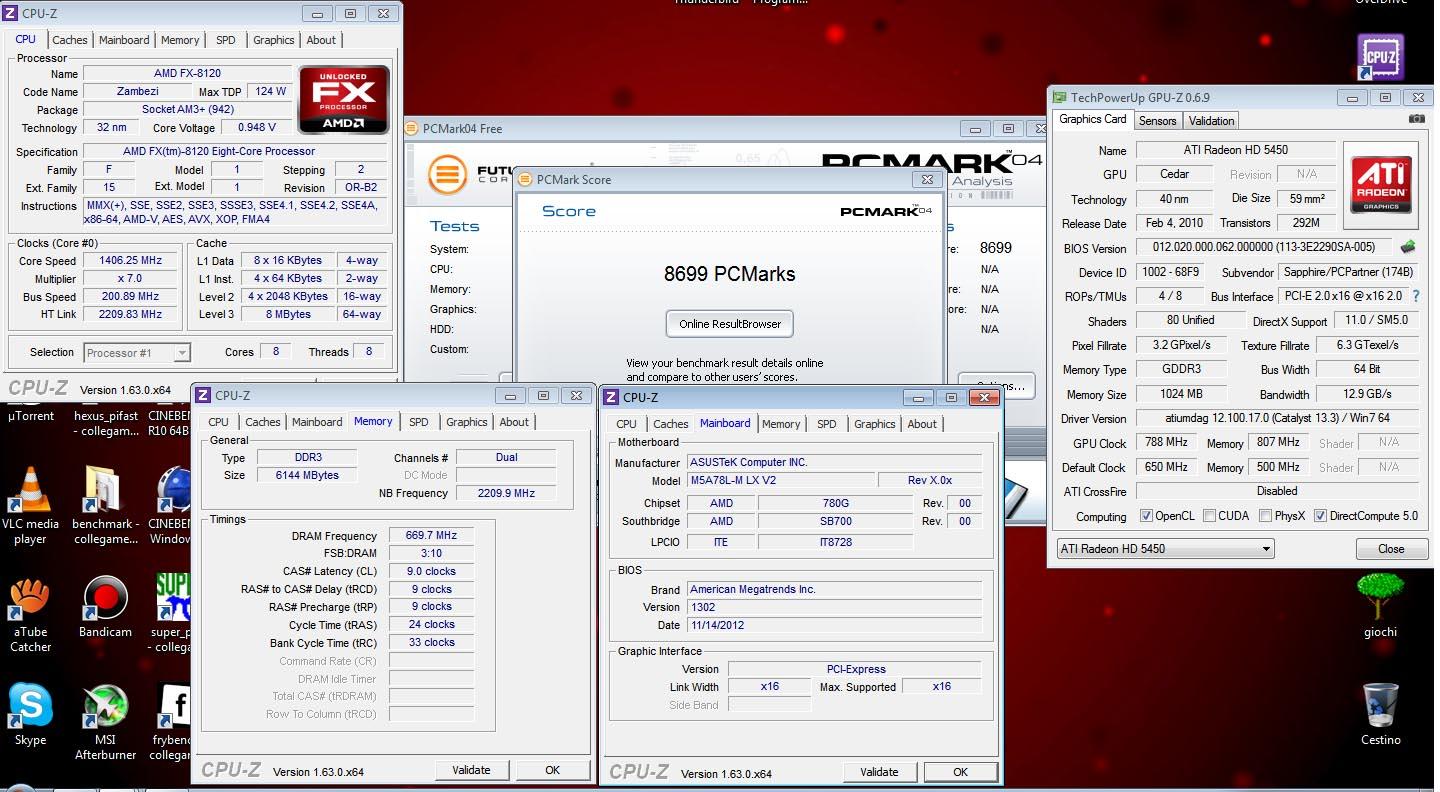Click the 8699 PCMarks score text
The image size is (1440, 792).
730,274
